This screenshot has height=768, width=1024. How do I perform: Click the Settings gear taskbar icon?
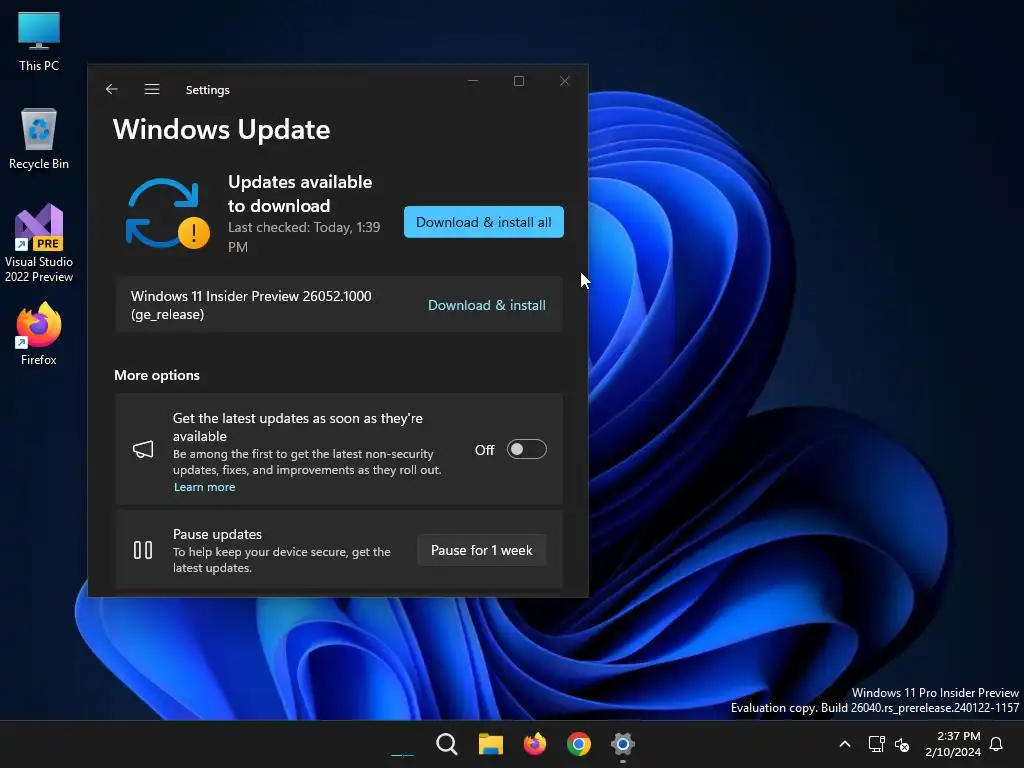pyautogui.click(x=622, y=744)
